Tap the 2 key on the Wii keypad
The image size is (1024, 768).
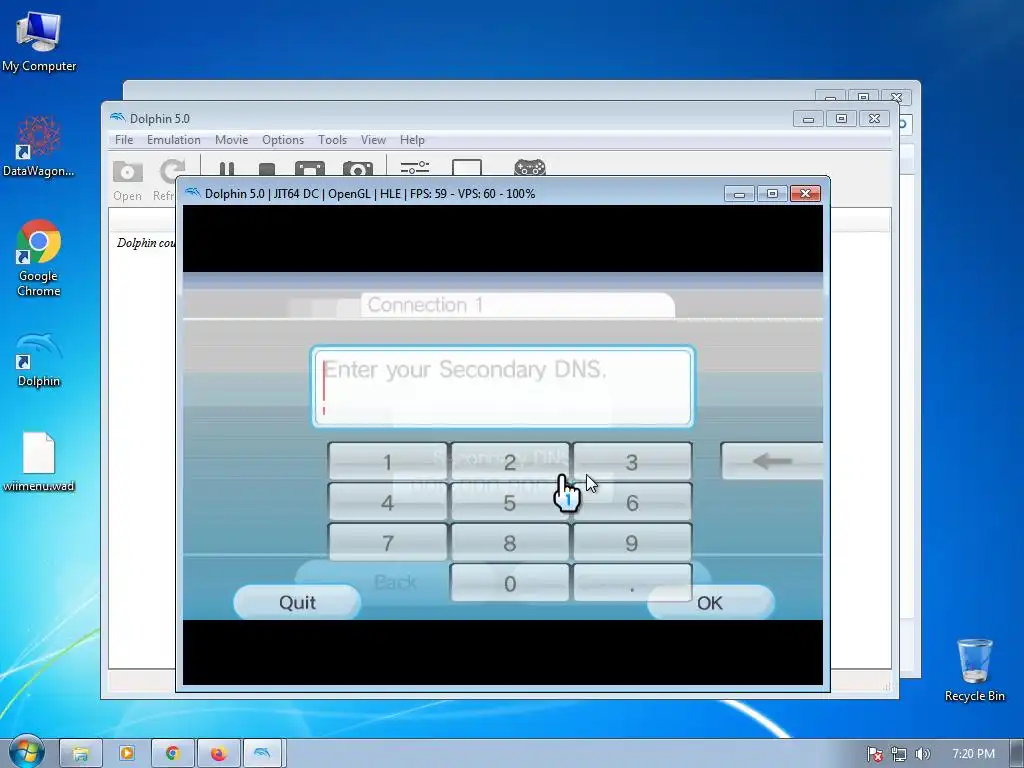(509, 462)
